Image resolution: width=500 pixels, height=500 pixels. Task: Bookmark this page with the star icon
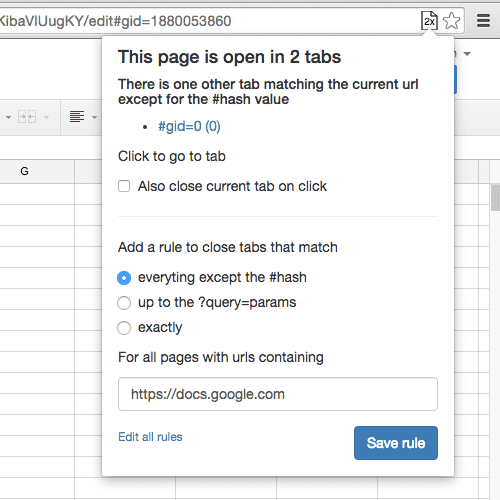click(x=452, y=21)
